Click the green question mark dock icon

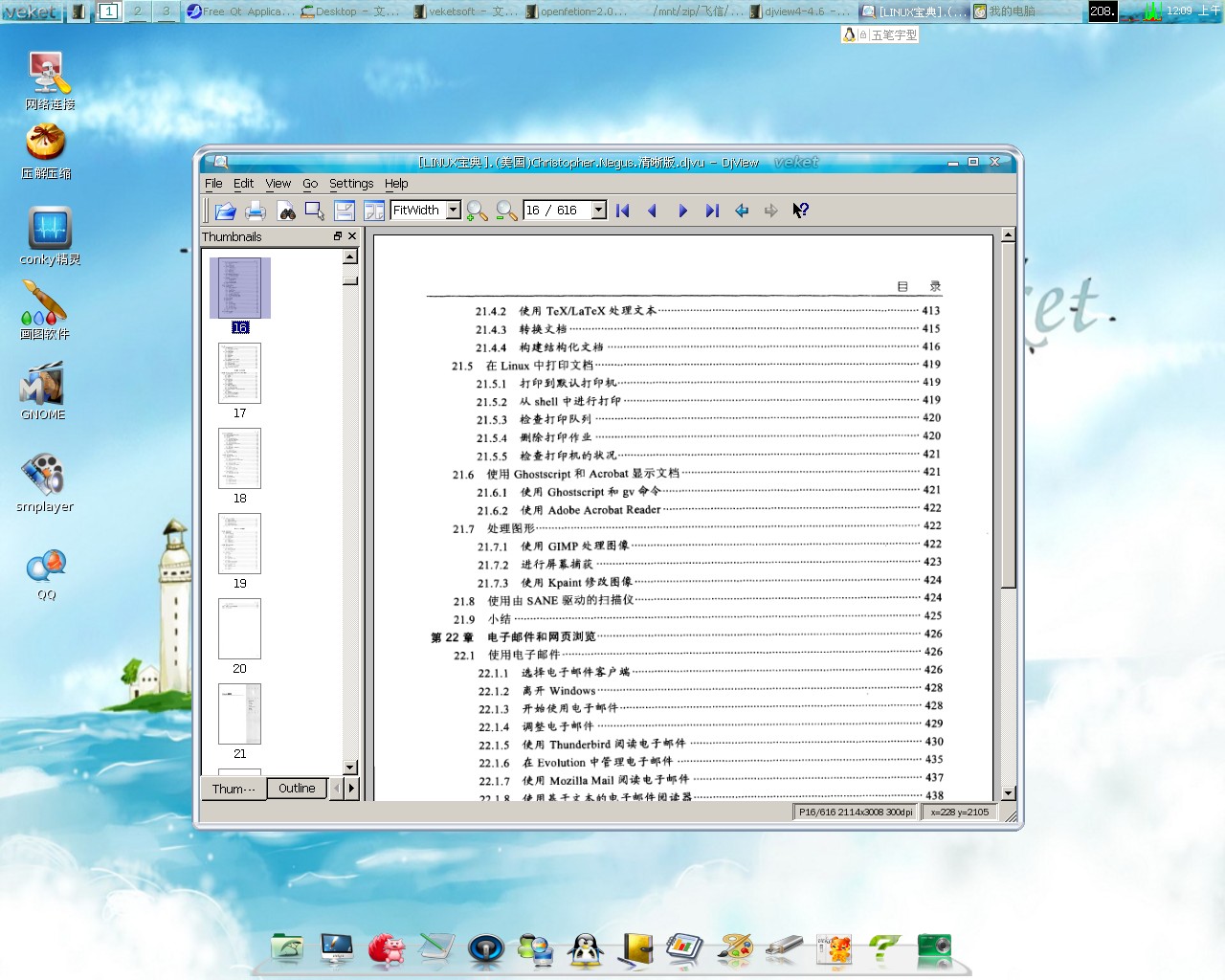tap(884, 948)
